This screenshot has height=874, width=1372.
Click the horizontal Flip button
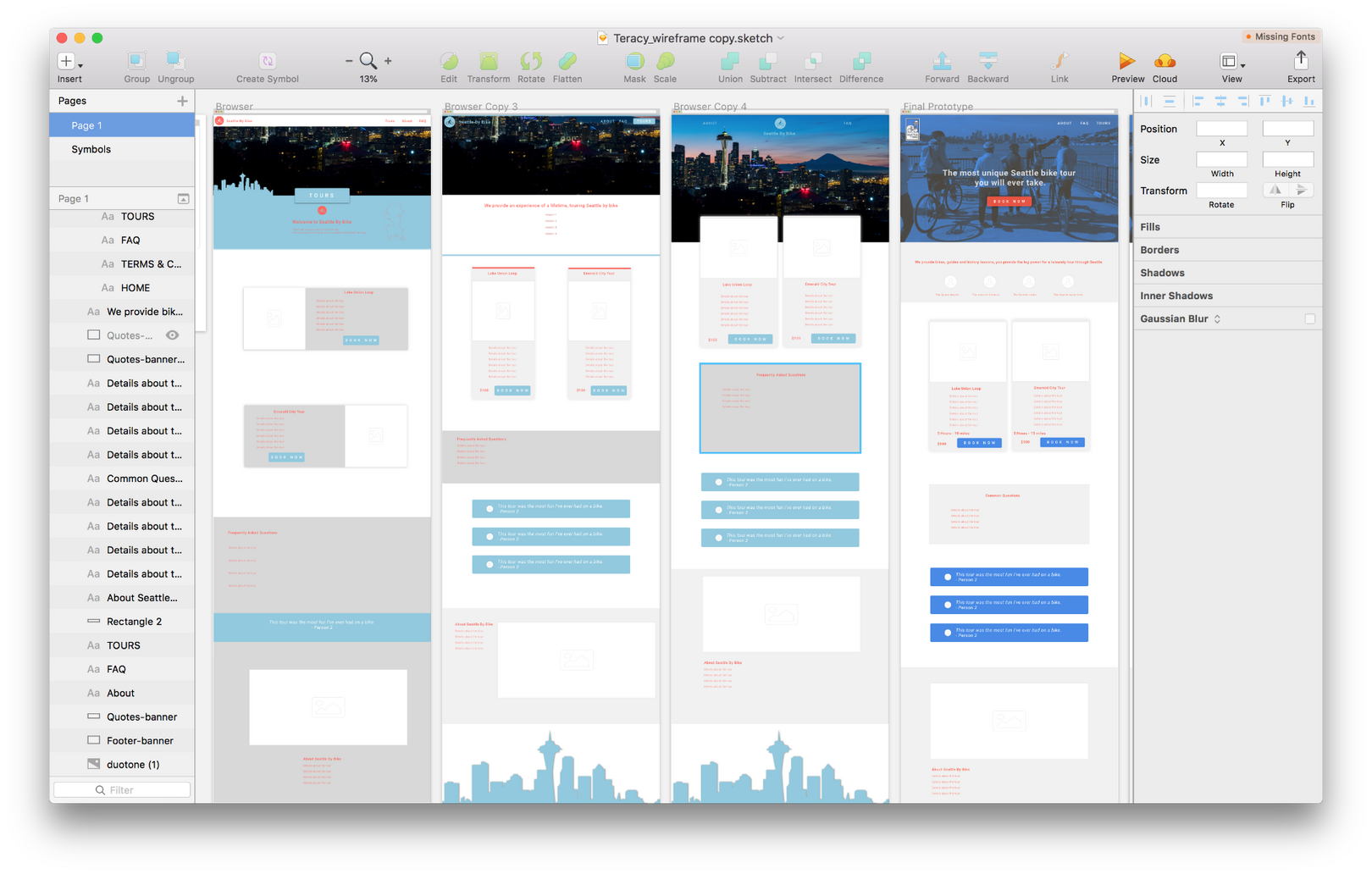click(1275, 191)
